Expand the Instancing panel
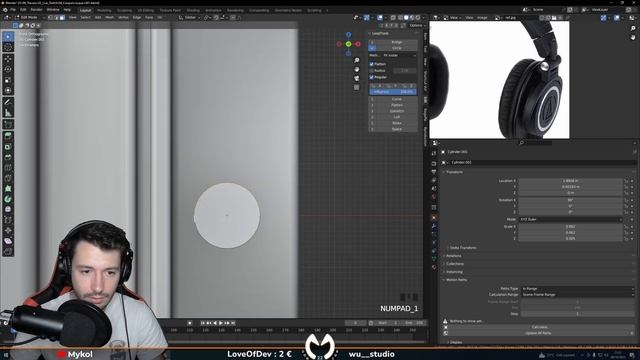This screenshot has height=360, width=640. pos(454,272)
